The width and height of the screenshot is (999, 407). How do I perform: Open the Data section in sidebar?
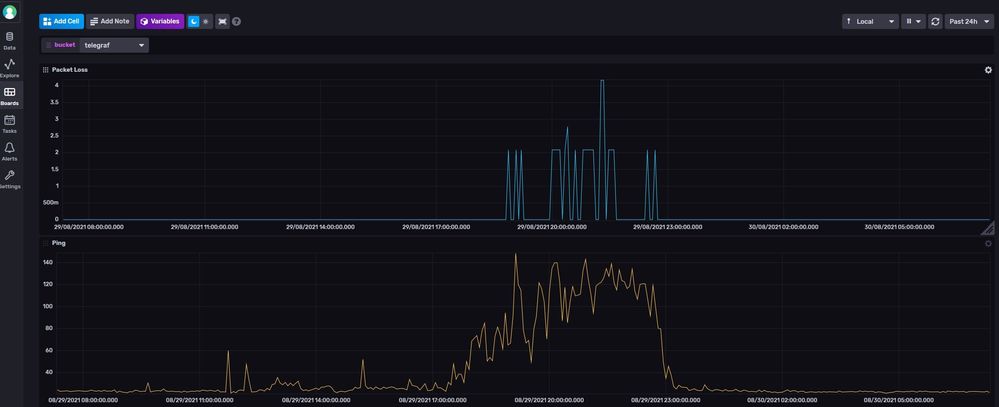pos(10,41)
